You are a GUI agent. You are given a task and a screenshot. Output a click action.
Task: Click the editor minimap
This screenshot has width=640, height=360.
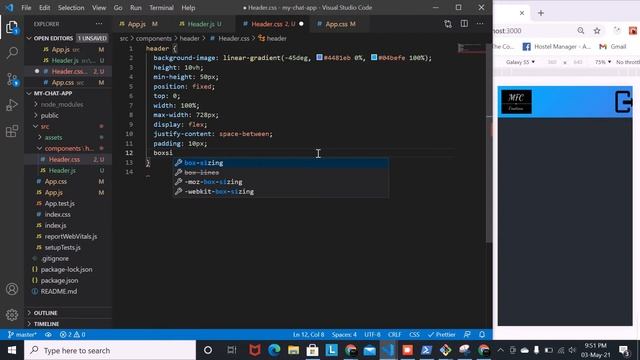coord(471,49)
